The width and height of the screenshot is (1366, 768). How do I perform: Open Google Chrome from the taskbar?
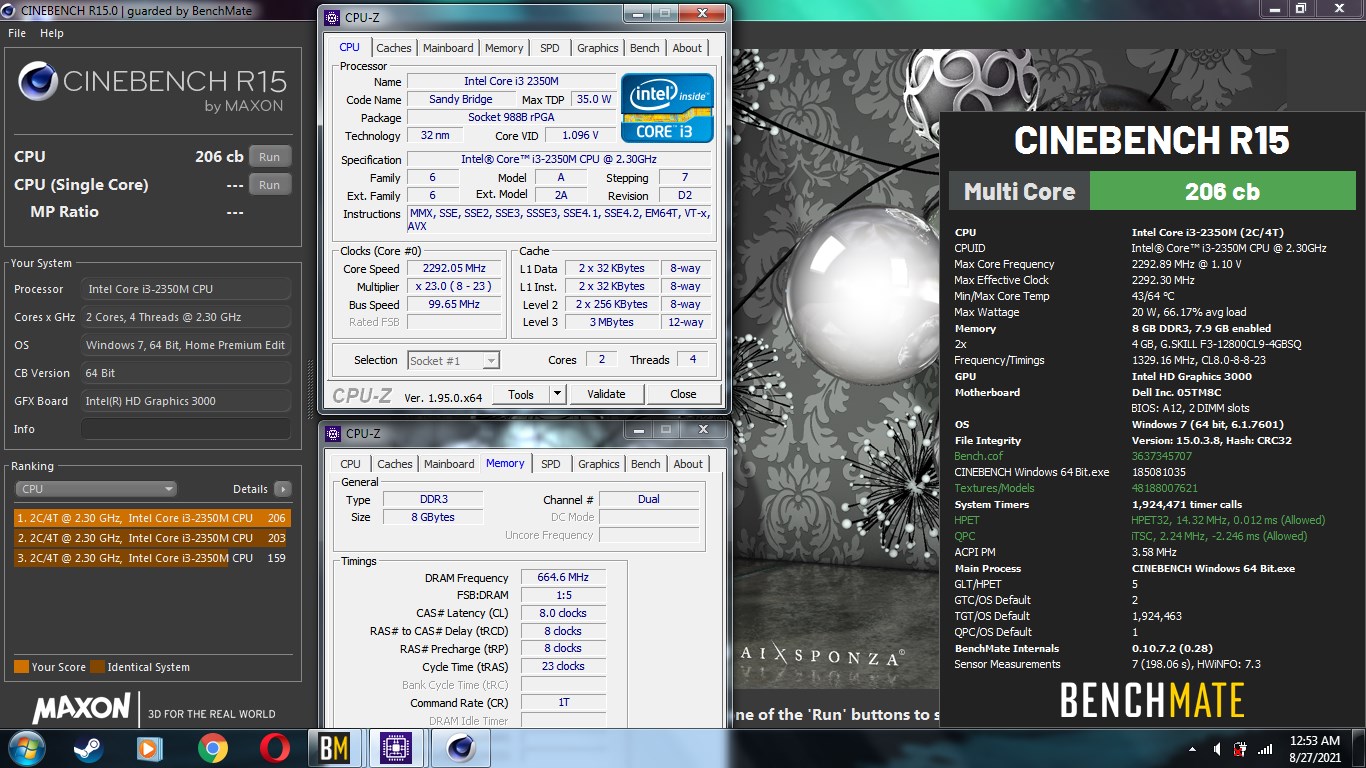[x=212, y=748]
